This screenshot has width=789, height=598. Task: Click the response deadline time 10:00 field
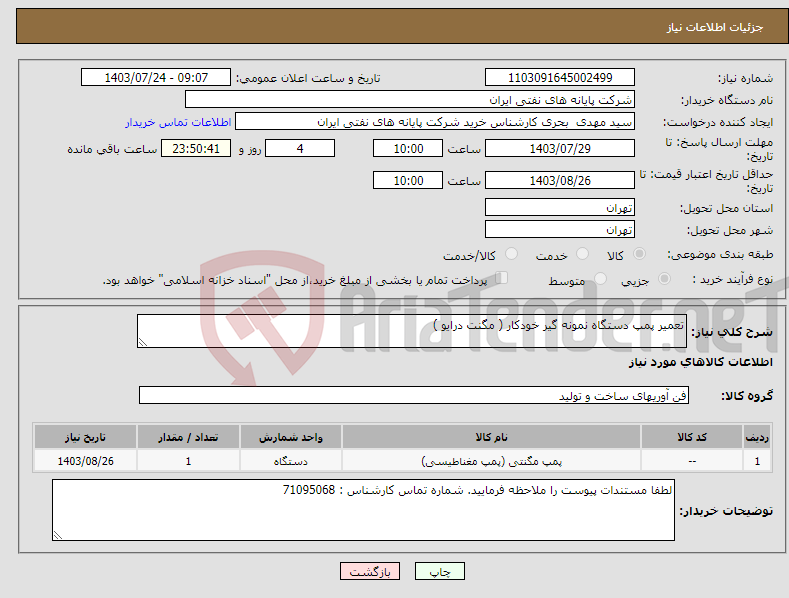tap(408, 148)
